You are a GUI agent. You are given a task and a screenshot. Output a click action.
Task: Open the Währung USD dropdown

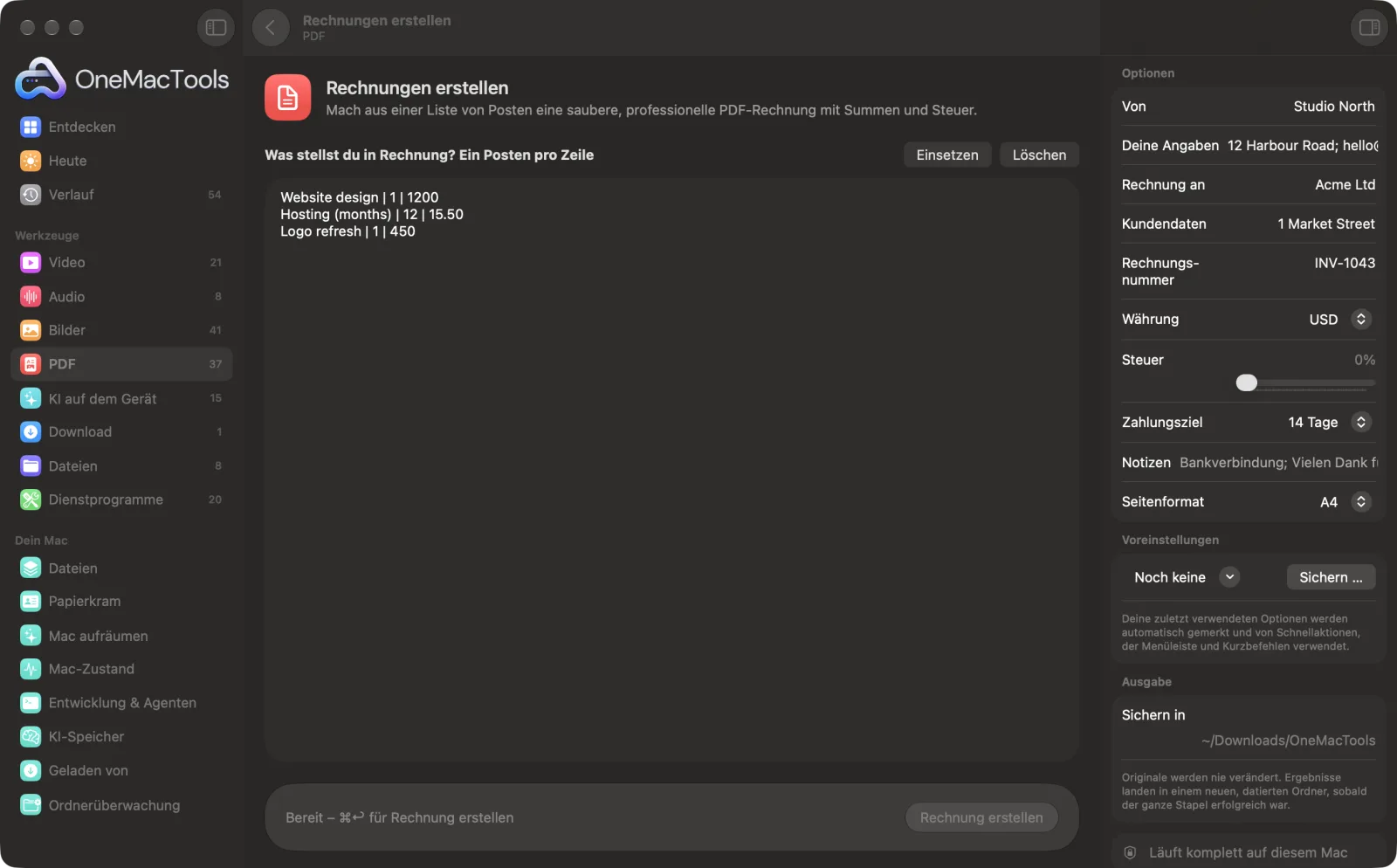tap(1341, 320)
